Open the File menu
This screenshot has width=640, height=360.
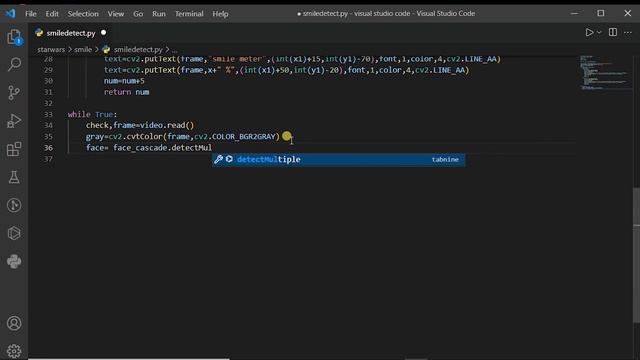pos(31,14)
